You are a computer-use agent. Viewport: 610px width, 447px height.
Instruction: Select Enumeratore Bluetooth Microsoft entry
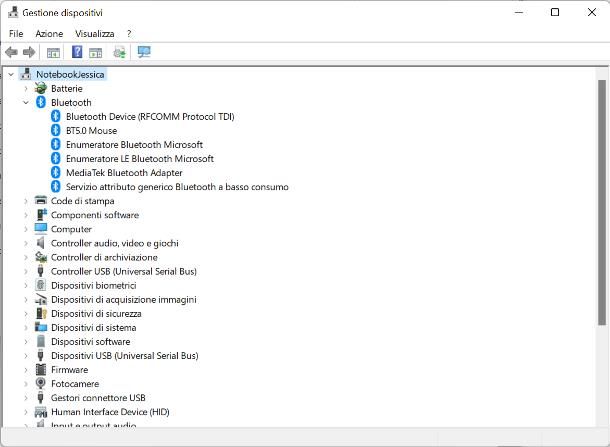pos(134,145)
